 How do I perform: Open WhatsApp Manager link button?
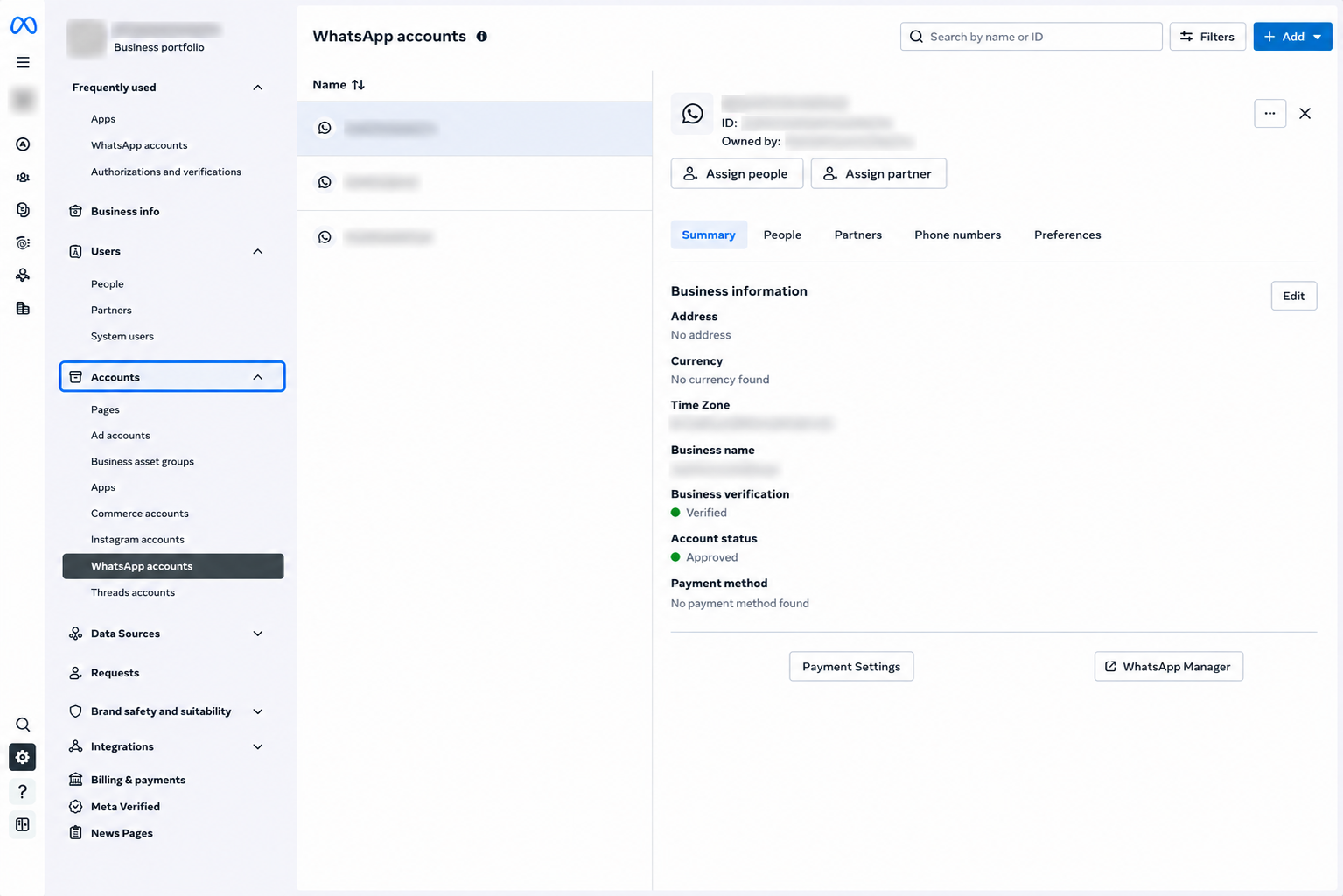click(x=1168, y=667)
